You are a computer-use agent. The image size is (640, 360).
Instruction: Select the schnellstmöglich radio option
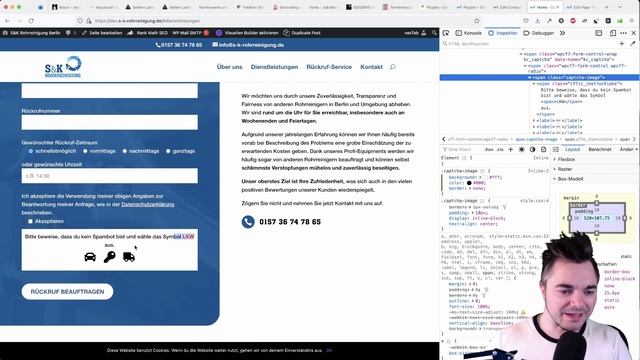pyautogui.click(x=31, y=151)
